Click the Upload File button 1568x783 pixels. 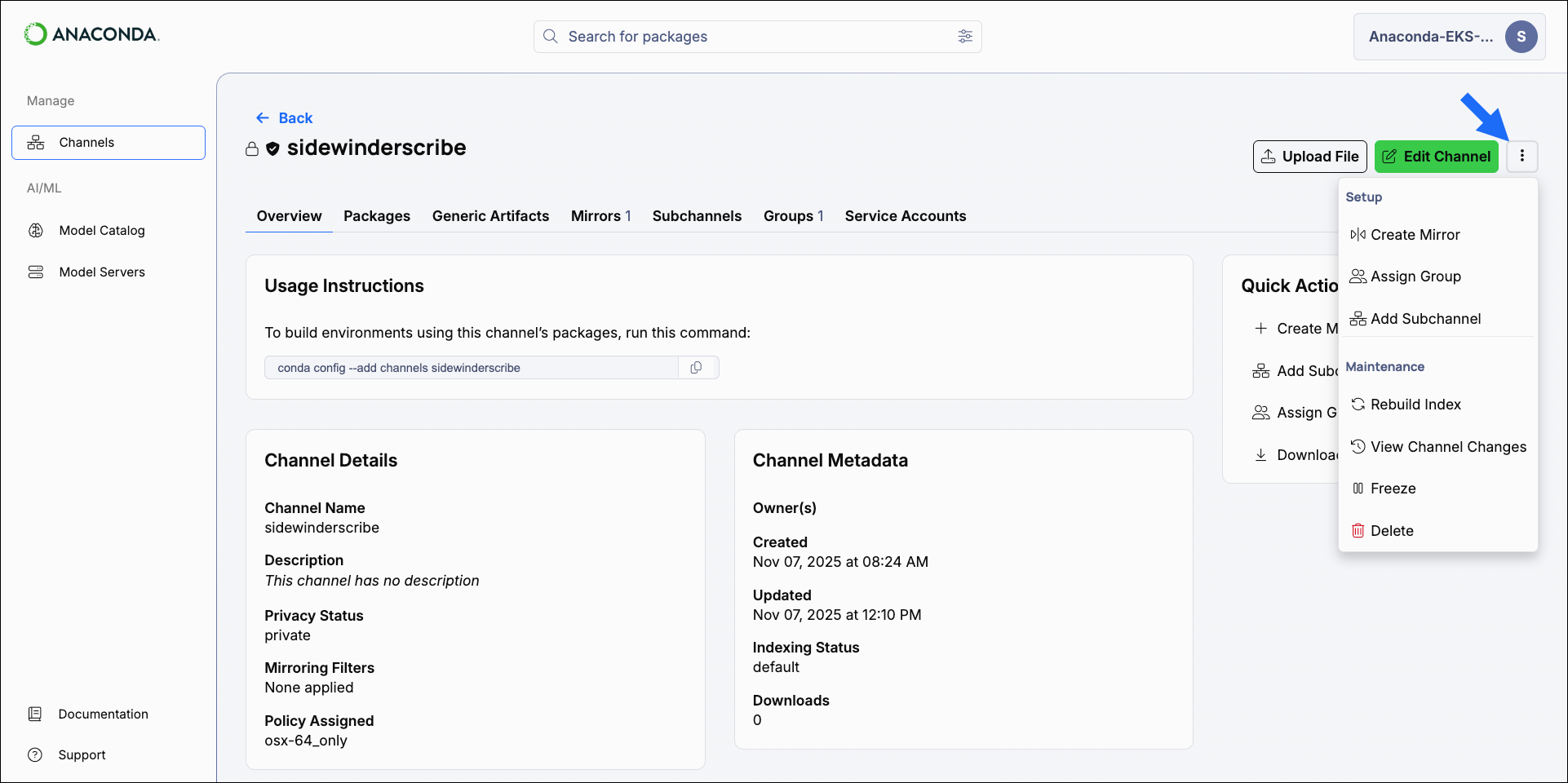click(1309, 156)
